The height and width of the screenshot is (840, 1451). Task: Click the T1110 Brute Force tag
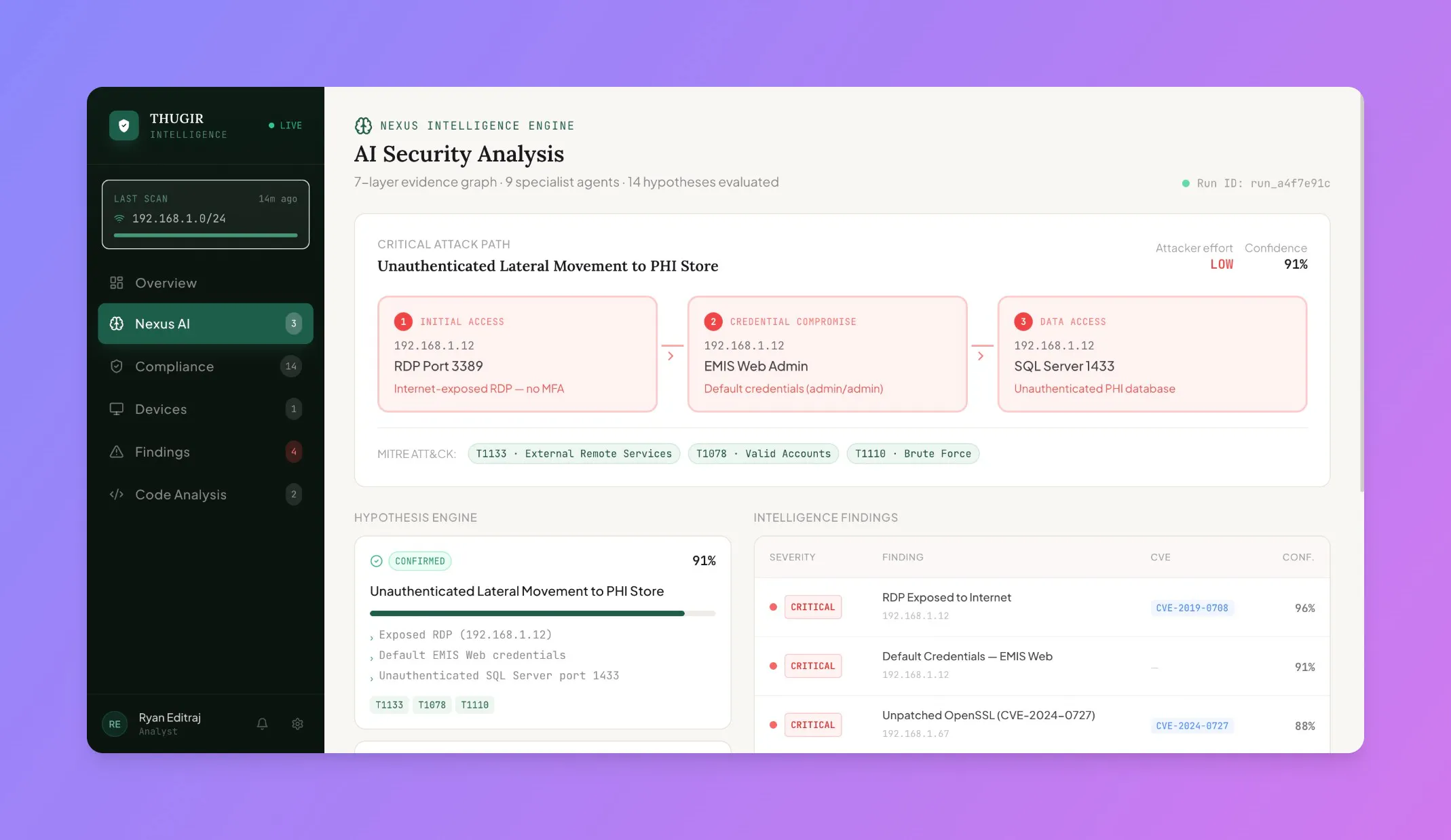coord(913,453)
